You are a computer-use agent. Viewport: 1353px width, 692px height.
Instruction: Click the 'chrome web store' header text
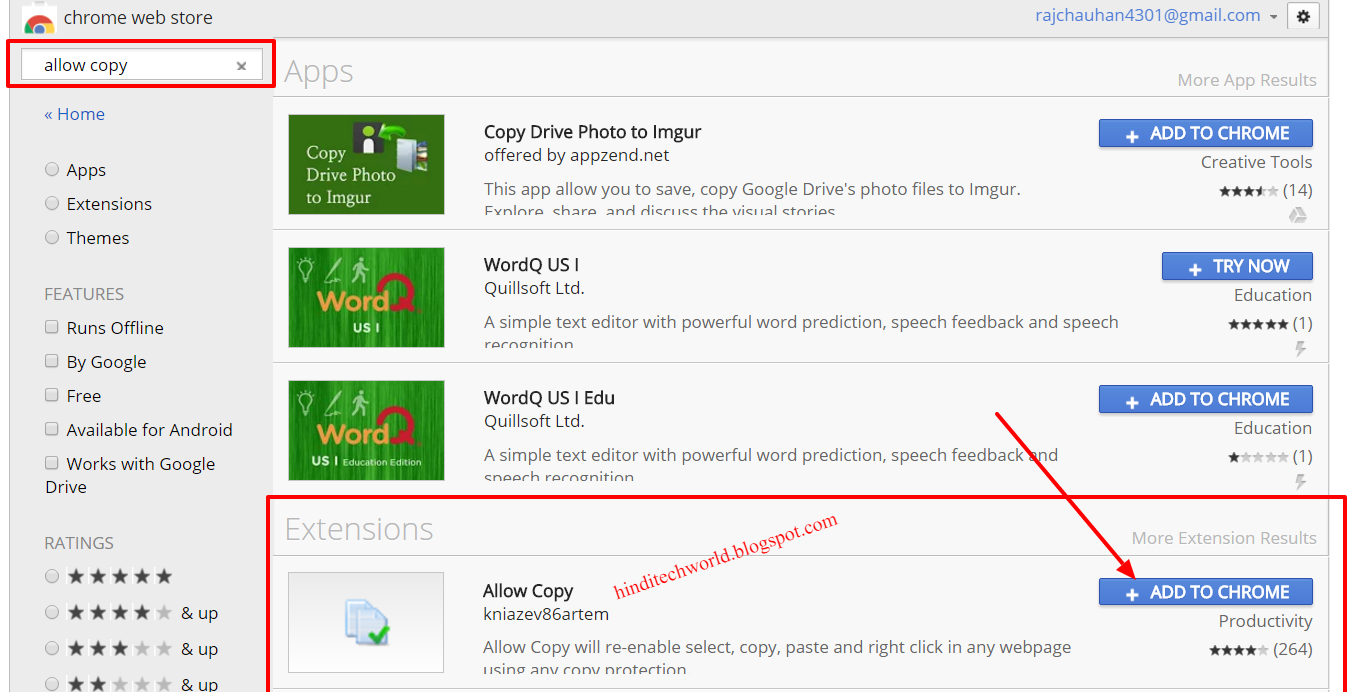click(138, 18)
